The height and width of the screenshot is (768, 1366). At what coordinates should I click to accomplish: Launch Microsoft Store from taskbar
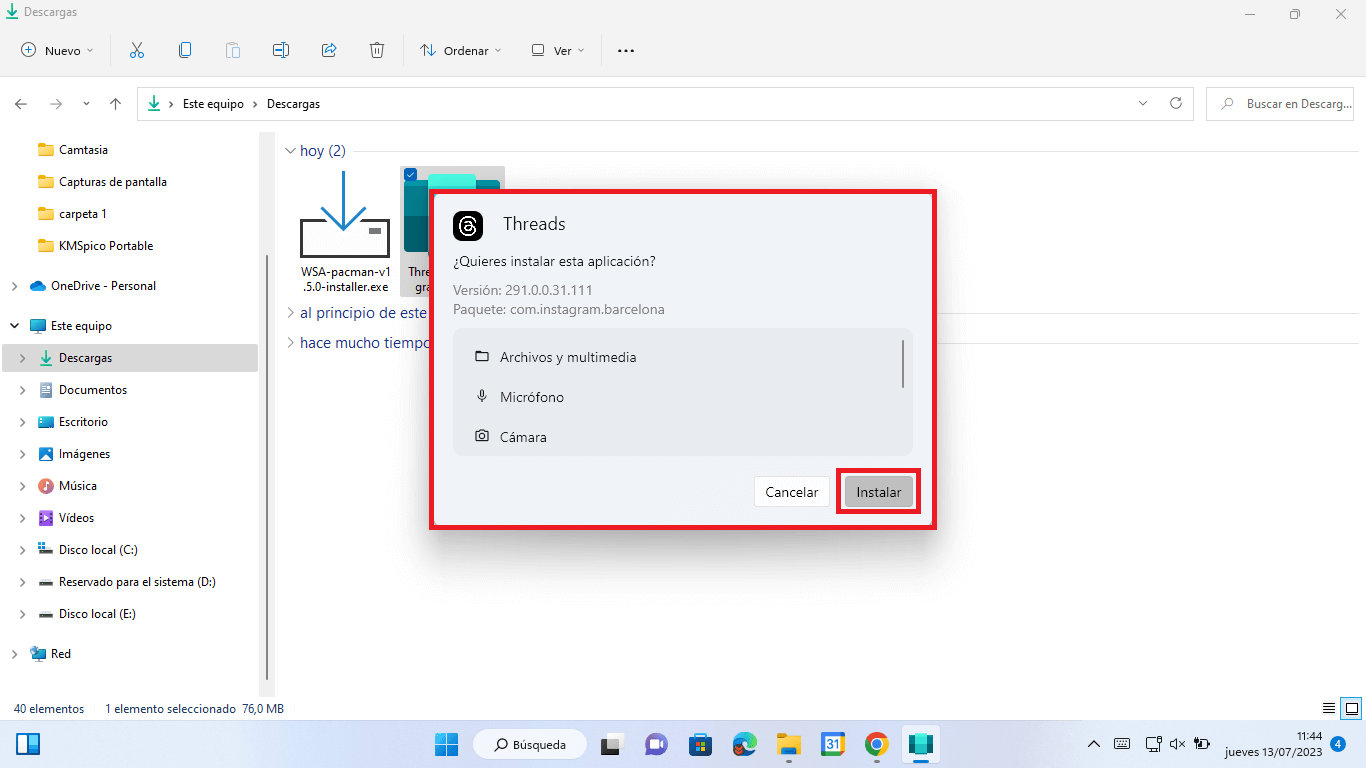(x=700, y=744)
